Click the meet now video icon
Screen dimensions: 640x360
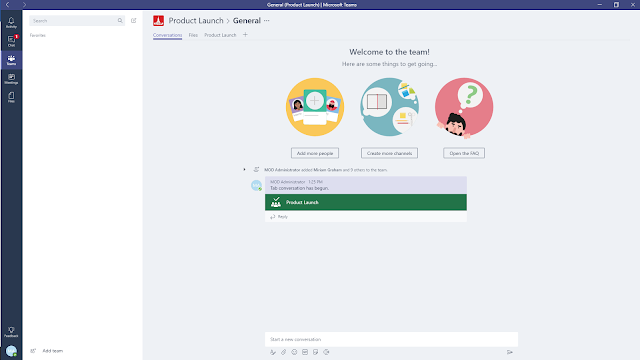click(x=326, y=352)
